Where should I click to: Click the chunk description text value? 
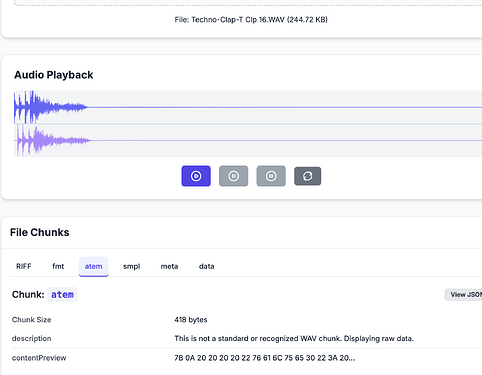coord(294,339)
